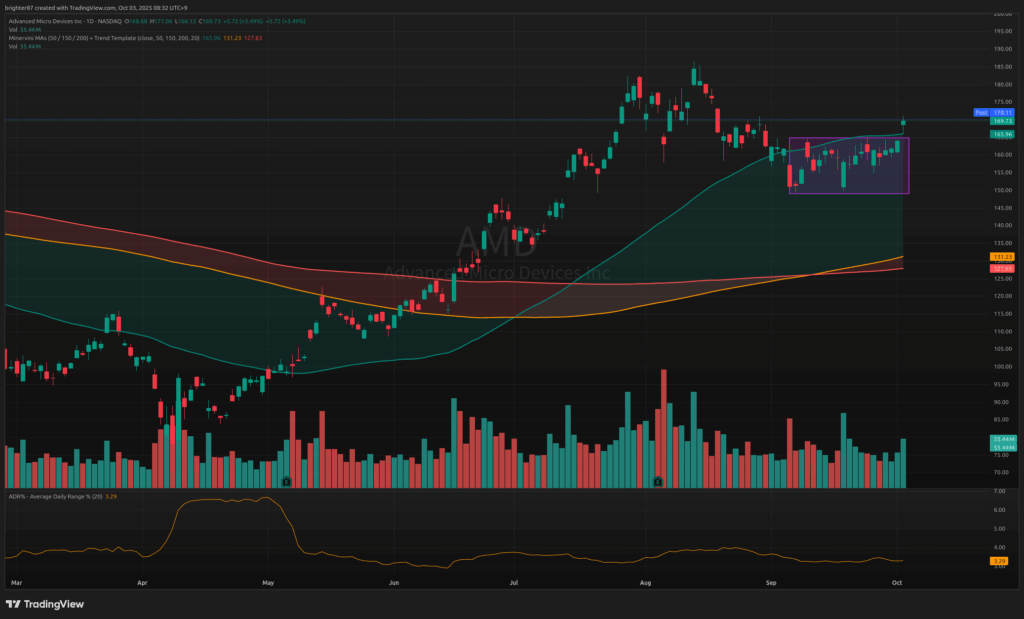
Task: Select the green 165.96 moving average label
Action: pyautogui.click(x=1003, y=134)
